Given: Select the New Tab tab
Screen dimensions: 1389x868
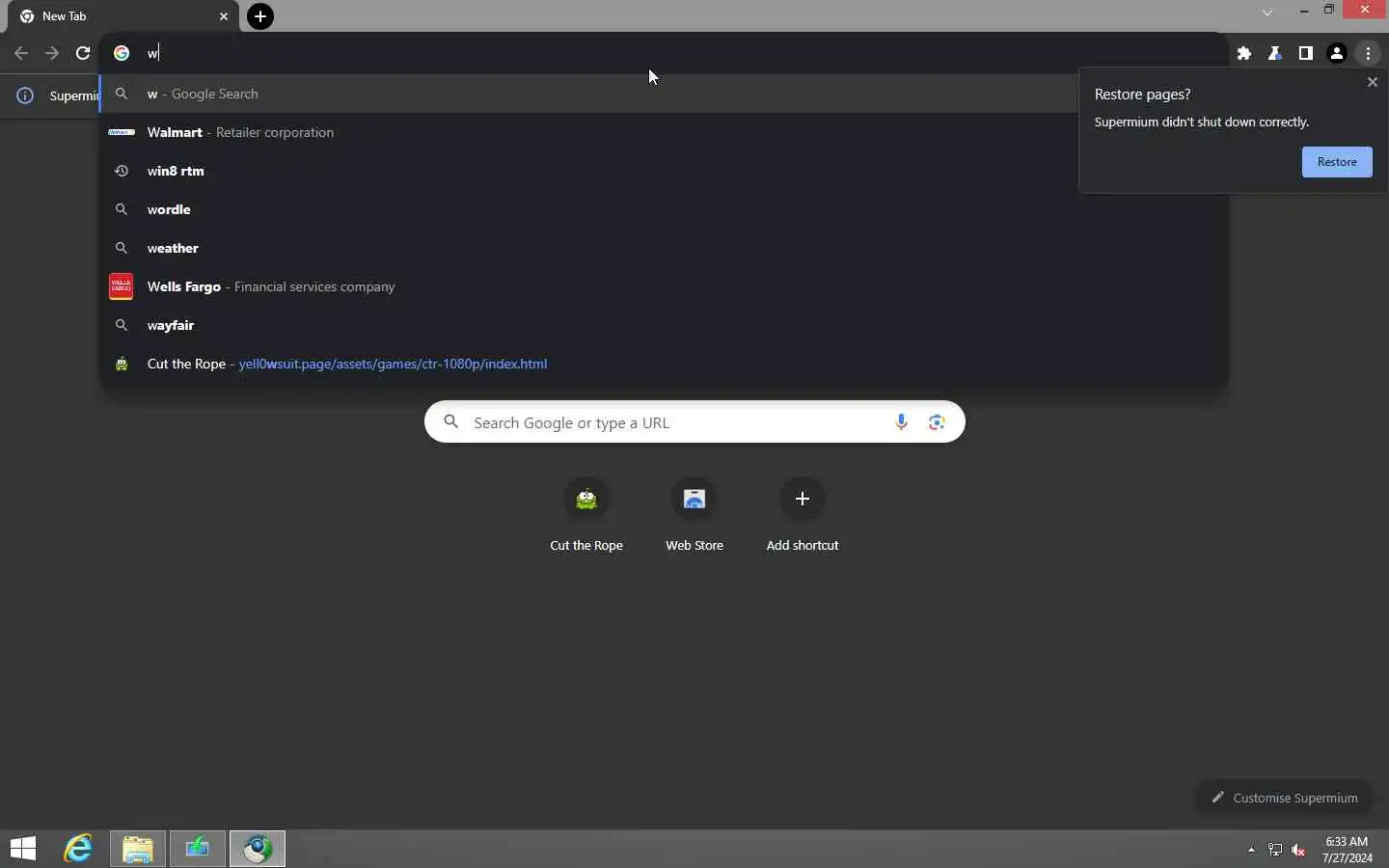Looking at the screenshot, I should [124, 16].
